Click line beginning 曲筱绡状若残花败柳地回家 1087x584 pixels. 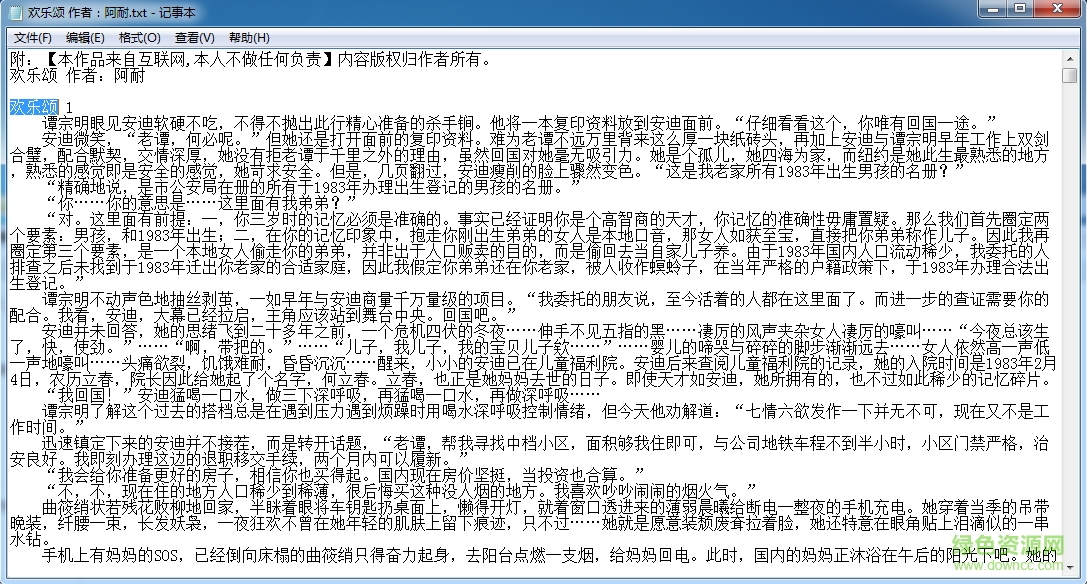click(x=546, y=506)
